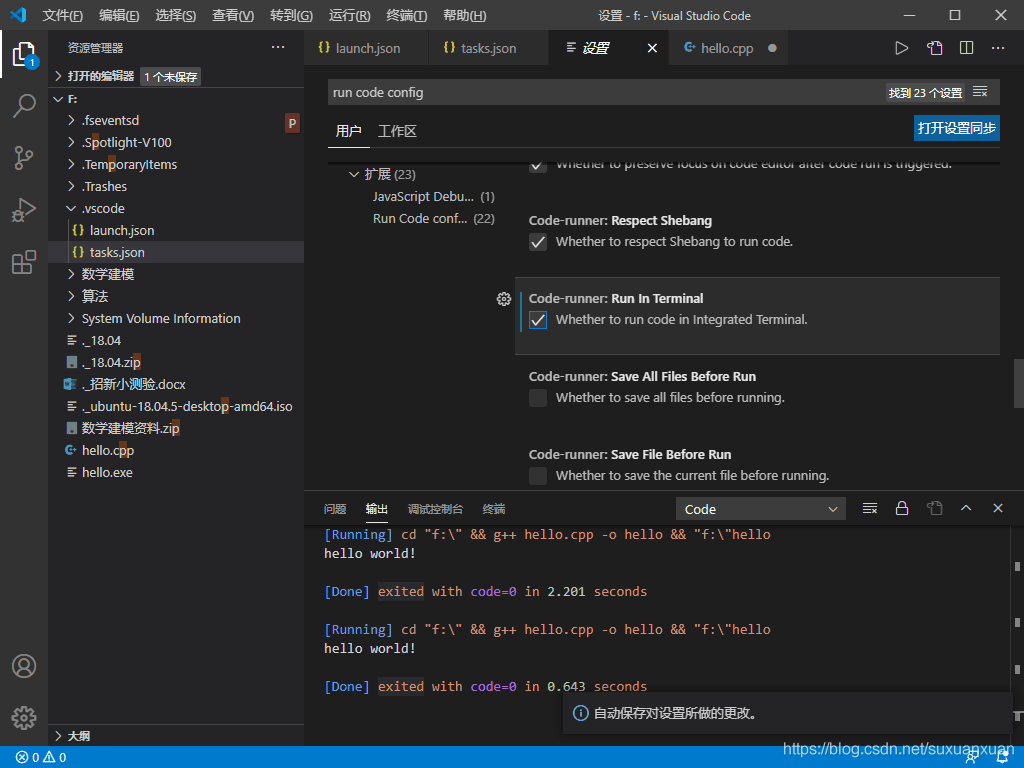Open the Code output channel dropdown

pyautogui.click(x=761, y=509)
